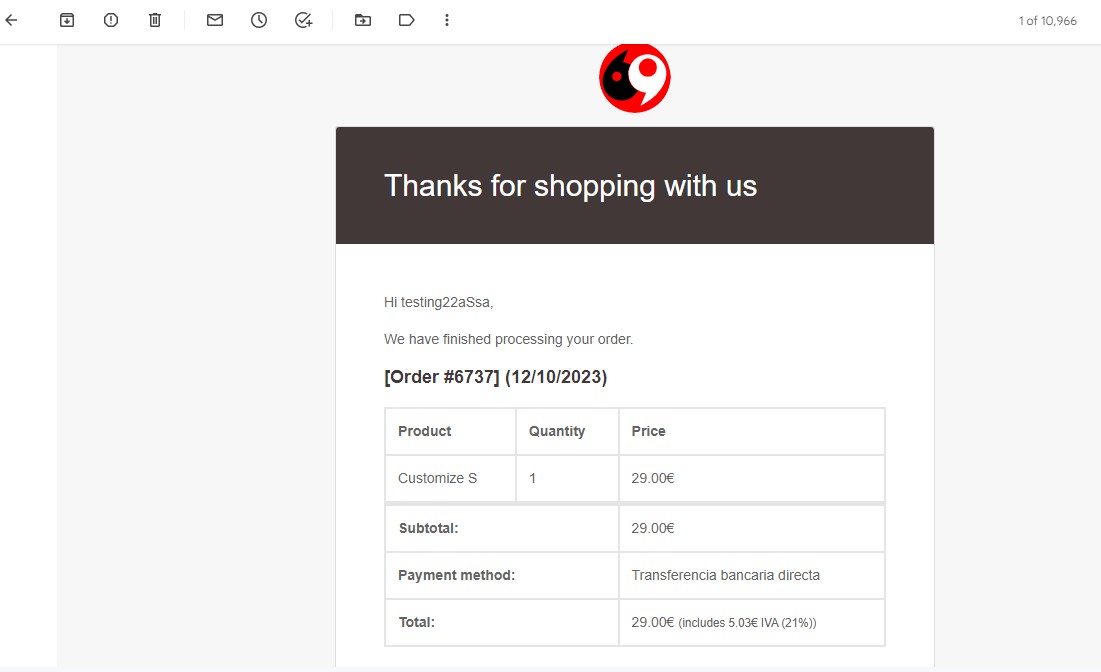
Task: Open the Labels icon menu
Action: coord(407,20)
